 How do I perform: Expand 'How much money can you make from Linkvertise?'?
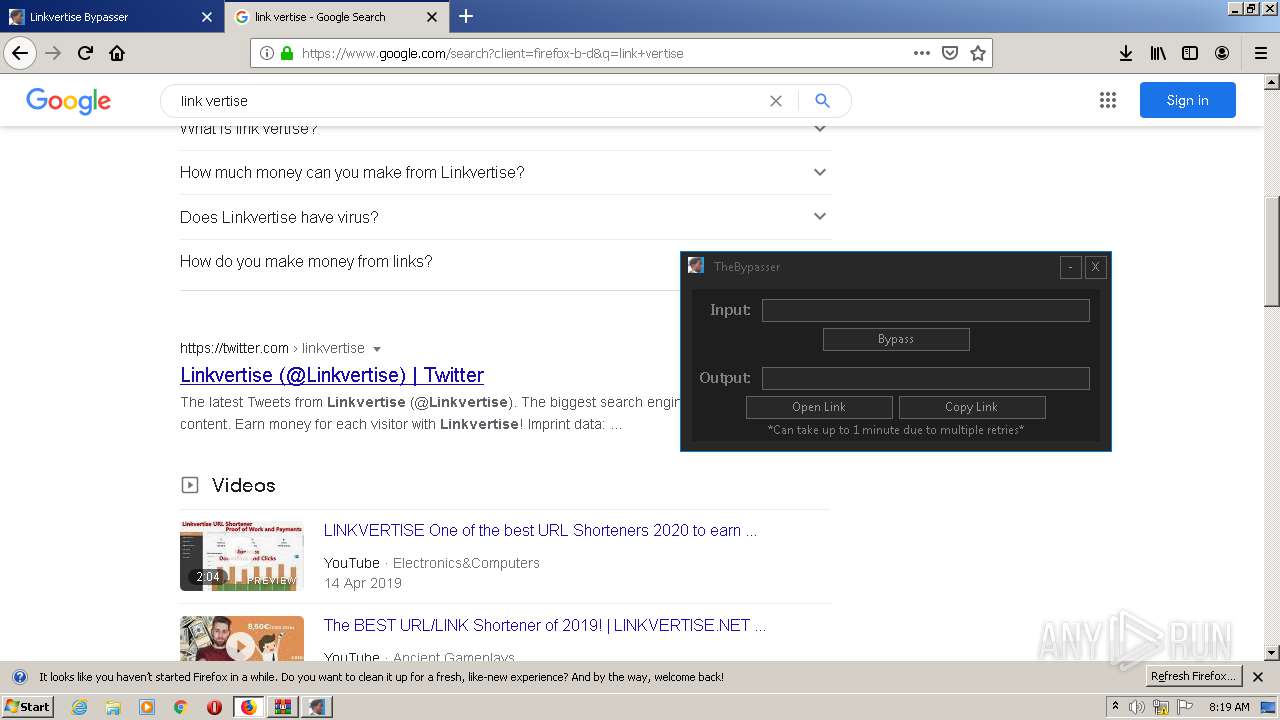click(505, 173)
